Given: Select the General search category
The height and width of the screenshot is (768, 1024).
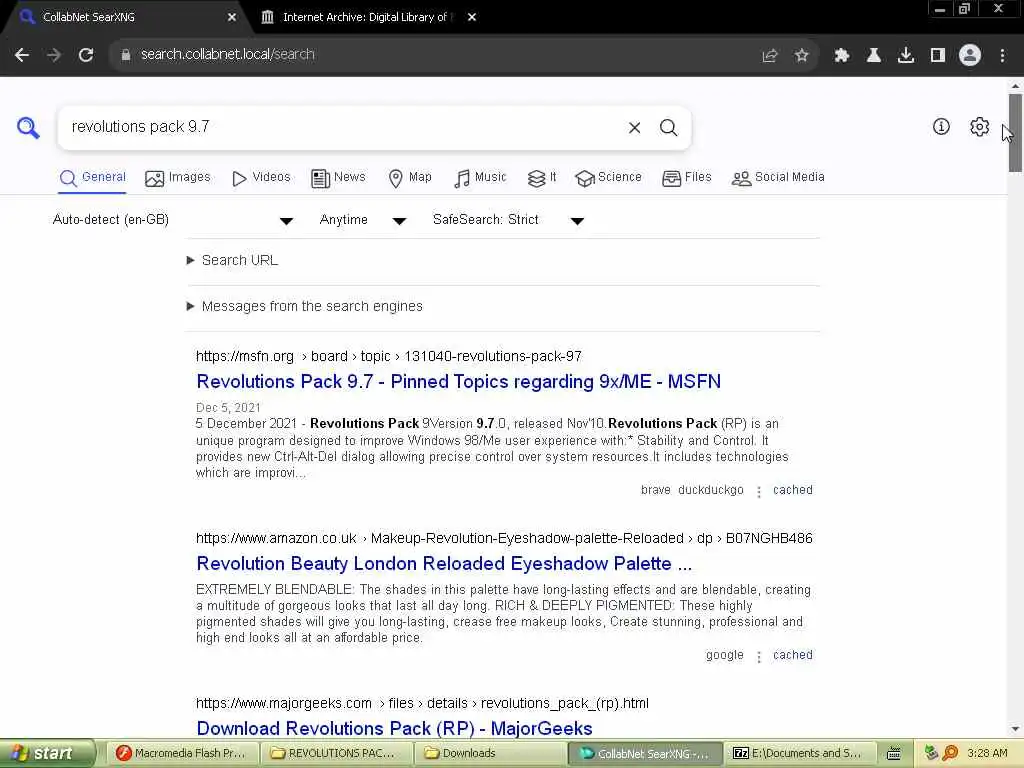Looking at the screenshot, I should click(92, 178).
